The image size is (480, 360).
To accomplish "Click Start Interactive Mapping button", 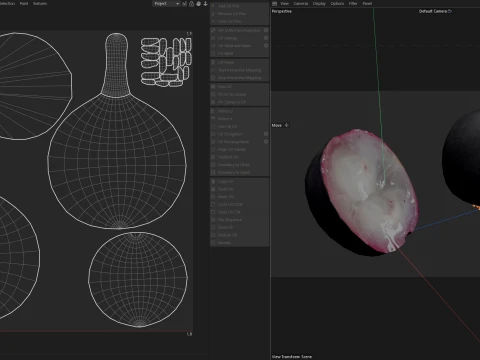I will click(x=240, y=70).
